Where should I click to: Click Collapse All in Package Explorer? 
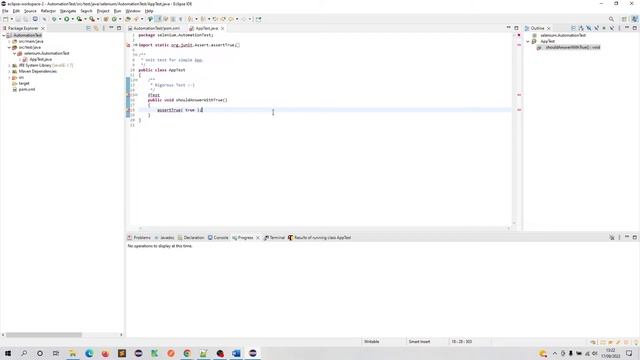[x=88, y=28]
